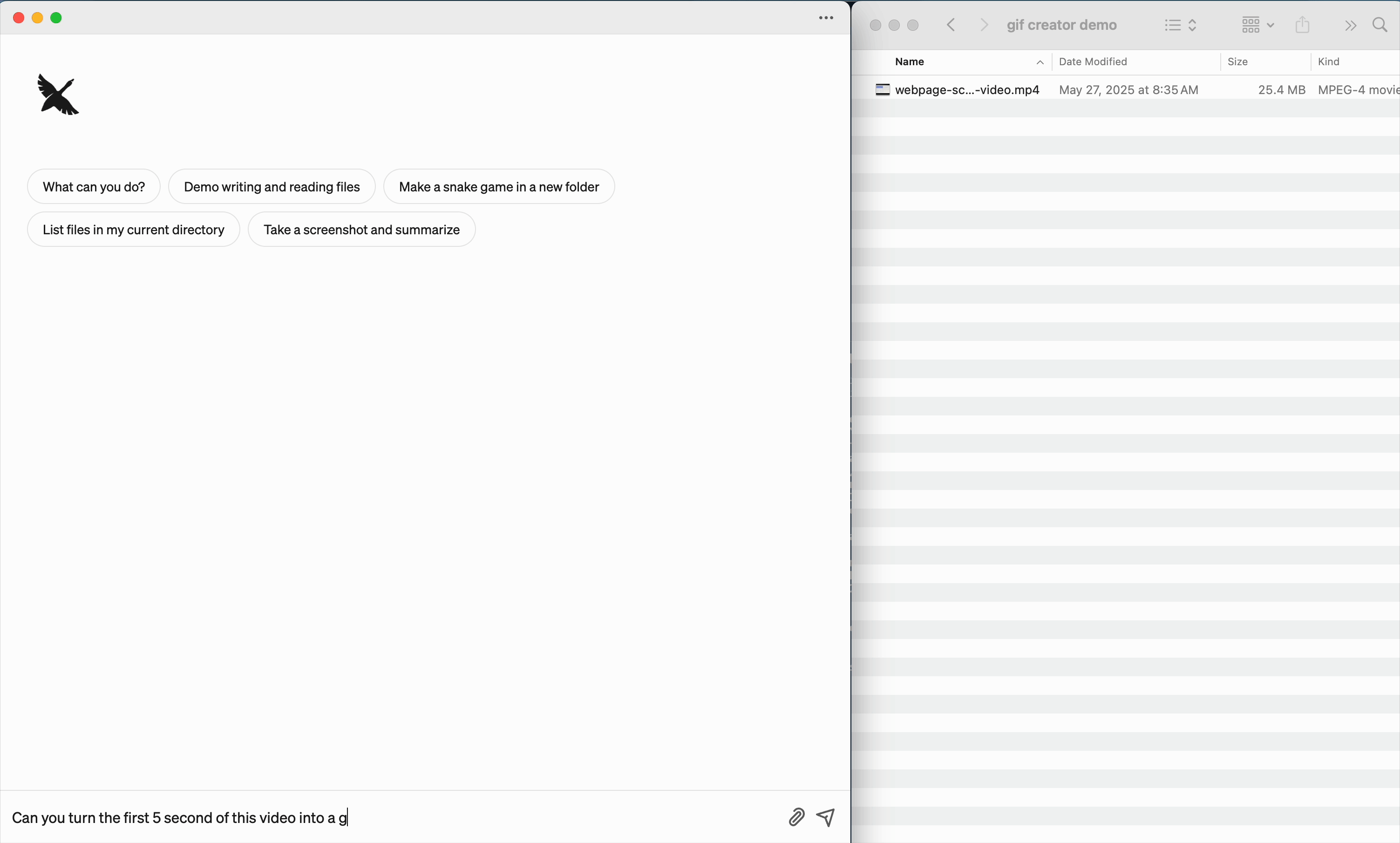The width and height of the screenshot is (1400, 843).
Task: Expand Finder toolbar overflow double chevron
Action: click(1350, 26)
